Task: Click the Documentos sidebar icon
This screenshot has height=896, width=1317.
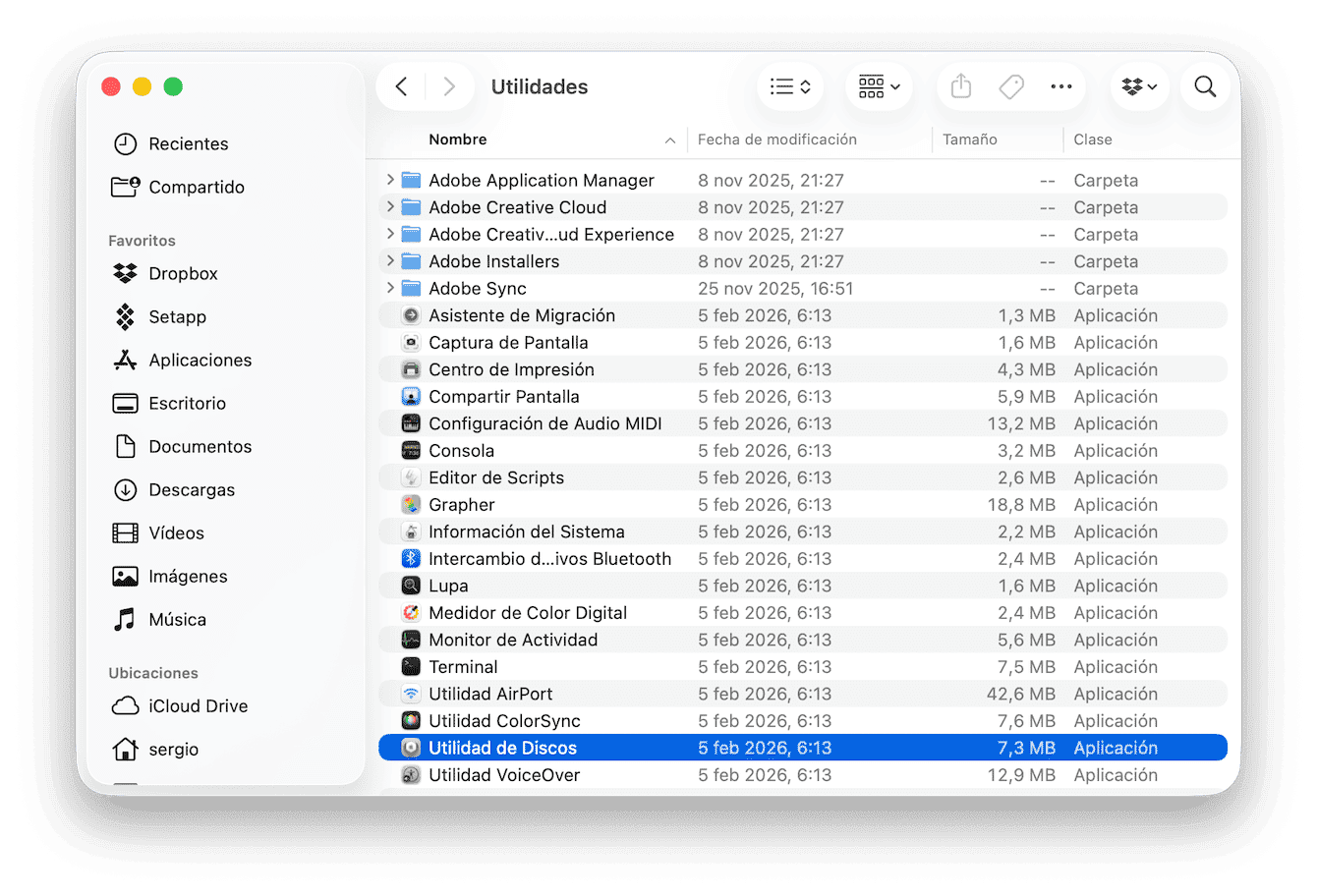Action: [125, 446]
